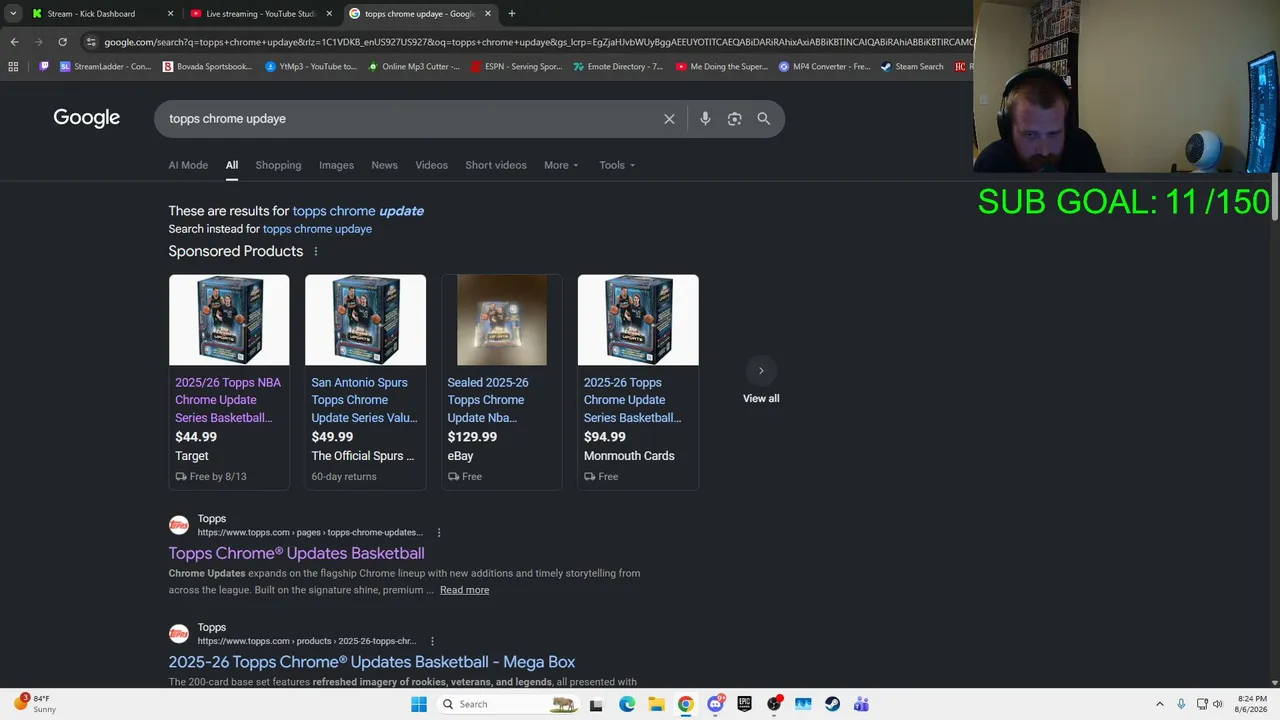1280x720 pixels.
Task: Open the Twitch bookmark icon
Action: coord(43,67)
